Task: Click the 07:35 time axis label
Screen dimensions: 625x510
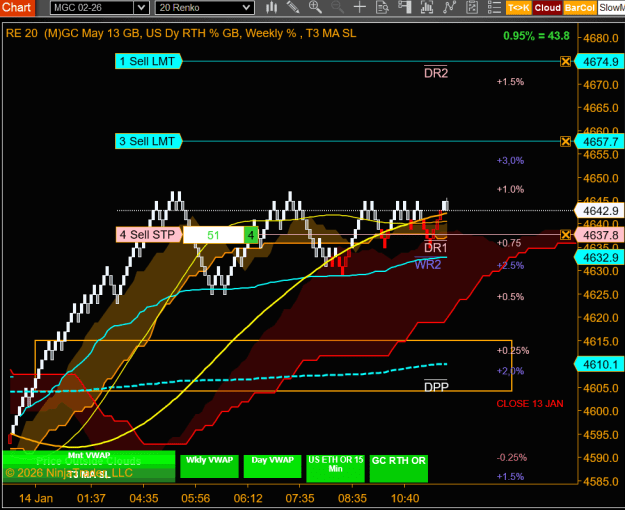Action: [300, 498]
